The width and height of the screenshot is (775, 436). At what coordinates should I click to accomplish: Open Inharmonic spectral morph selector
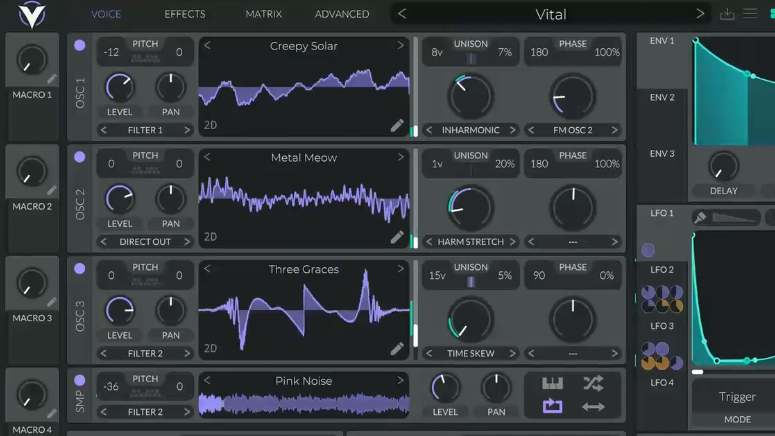[471, 130]
